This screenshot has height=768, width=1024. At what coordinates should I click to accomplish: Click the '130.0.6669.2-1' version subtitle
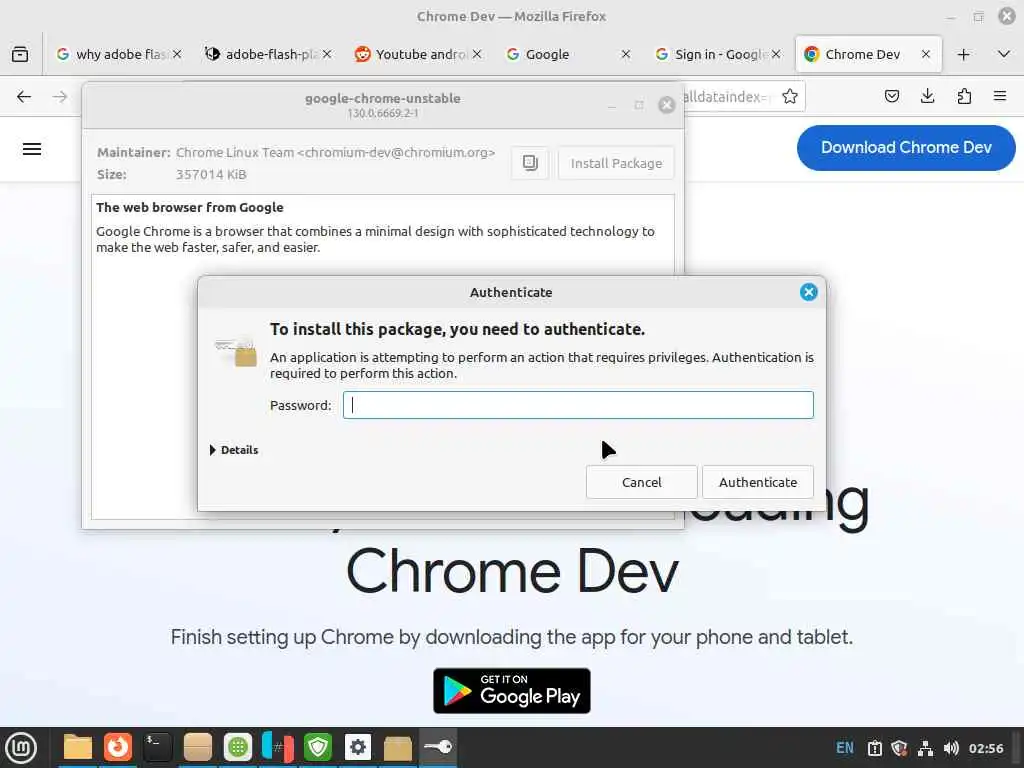(383, 113)
